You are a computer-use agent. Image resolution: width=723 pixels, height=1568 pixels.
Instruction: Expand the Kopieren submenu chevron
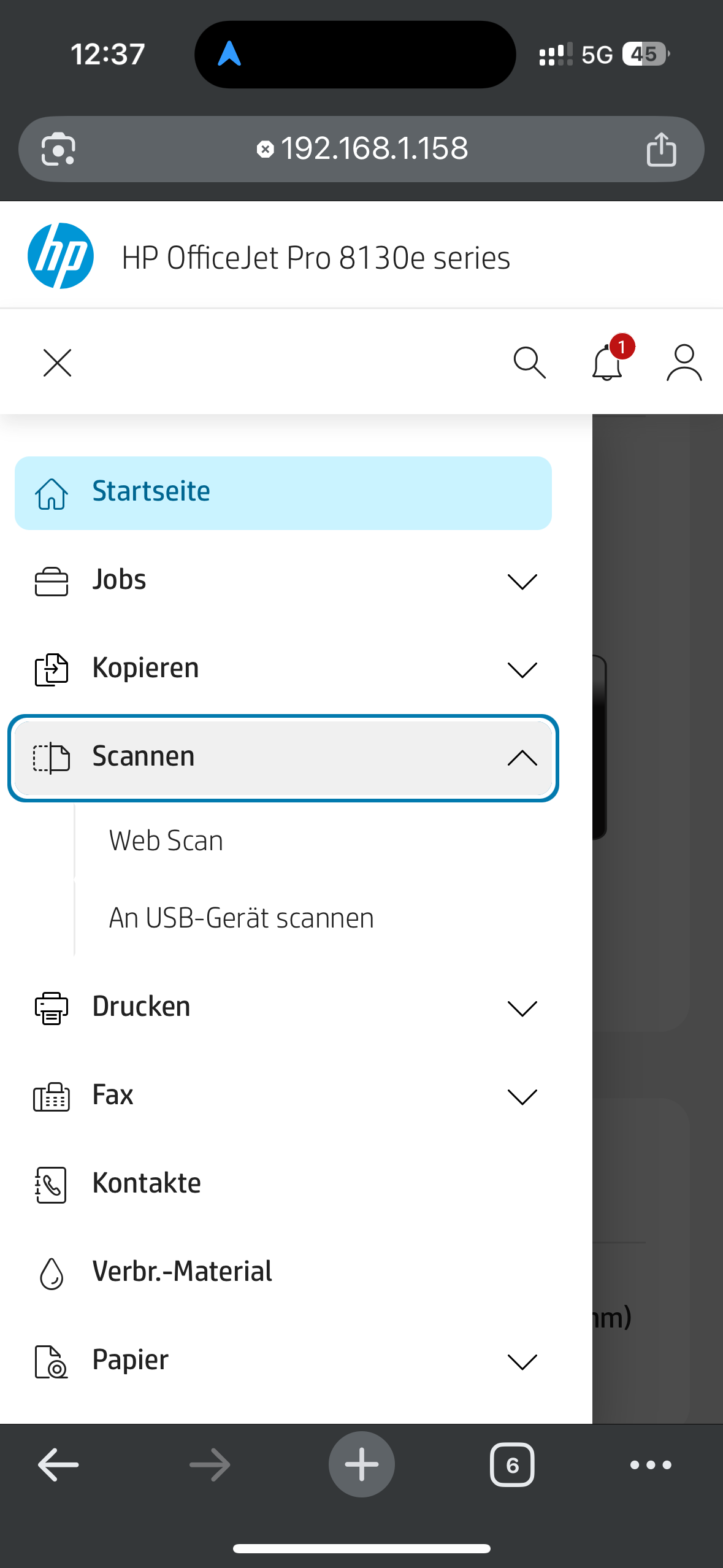point(522,669)
